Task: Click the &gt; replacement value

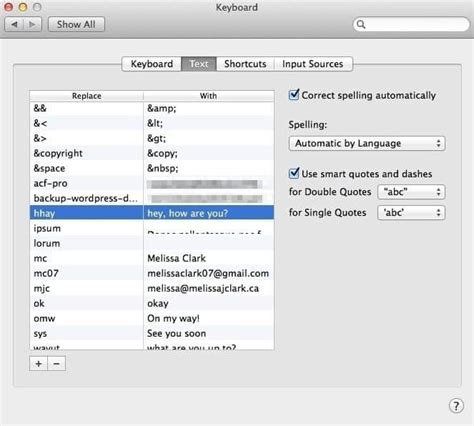Action: pos(157,138)
